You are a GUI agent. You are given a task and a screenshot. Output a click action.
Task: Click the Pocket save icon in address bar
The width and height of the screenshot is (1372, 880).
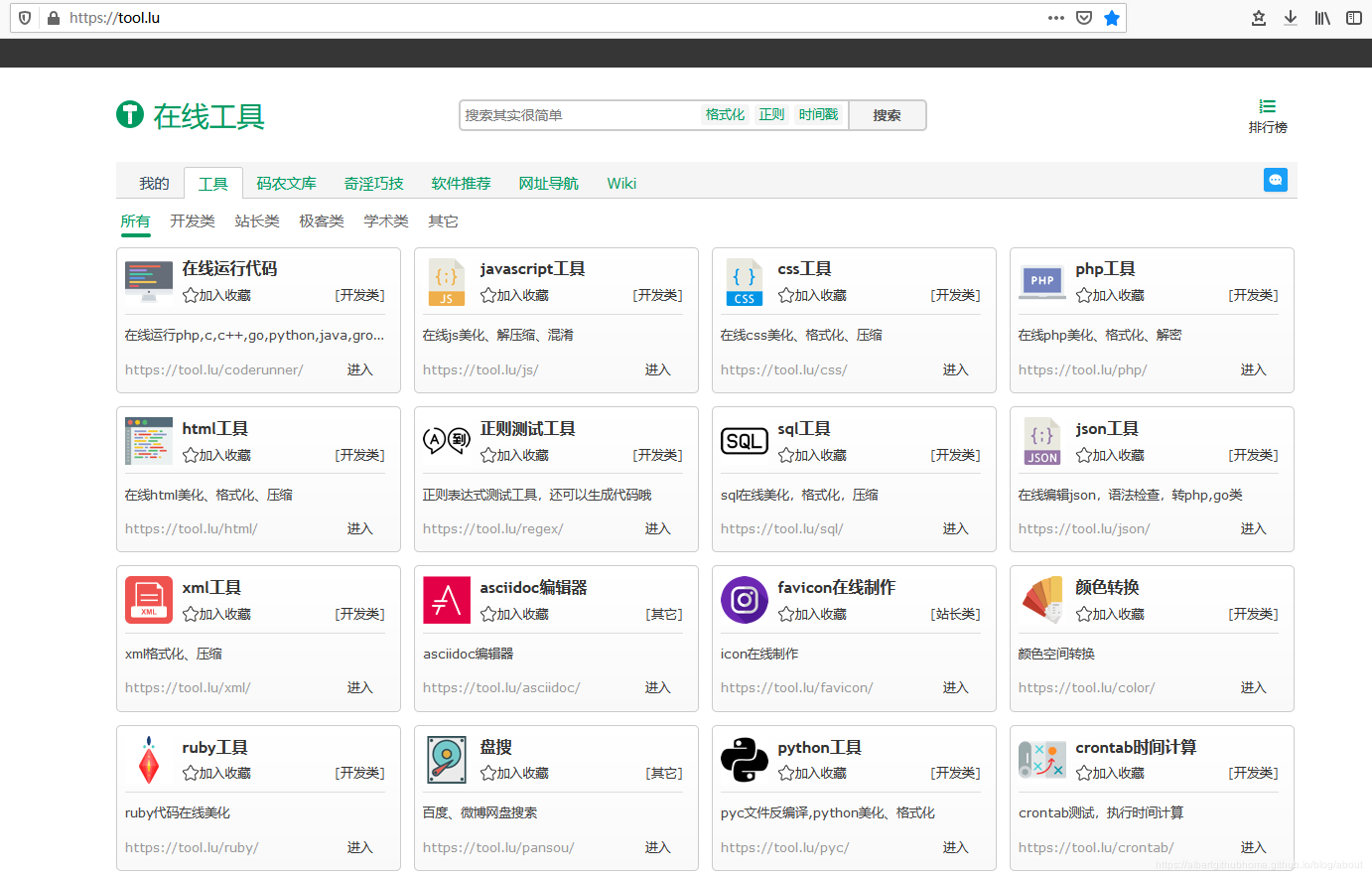1084,18
